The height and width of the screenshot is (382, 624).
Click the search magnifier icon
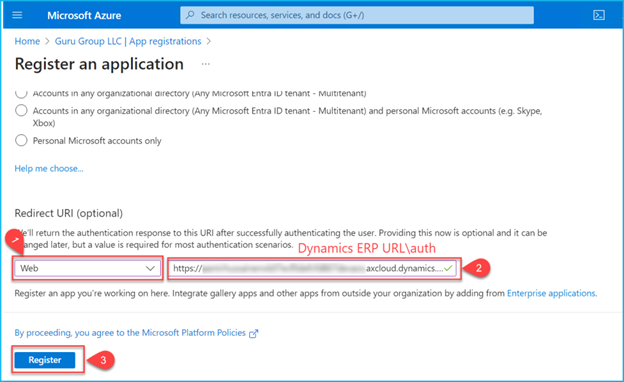(x=190, y=15)
